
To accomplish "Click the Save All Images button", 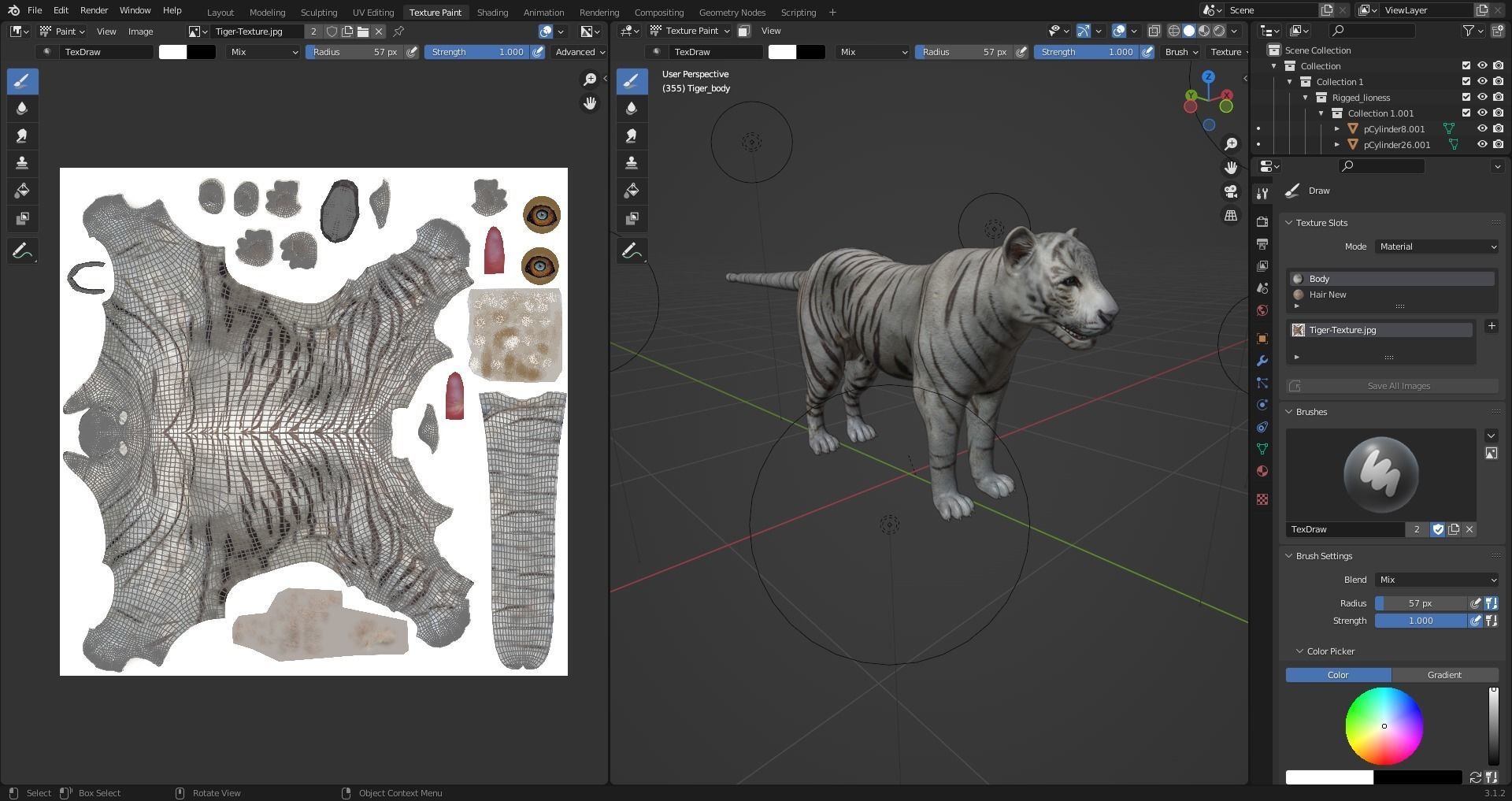I will (x=1392, y=386).
